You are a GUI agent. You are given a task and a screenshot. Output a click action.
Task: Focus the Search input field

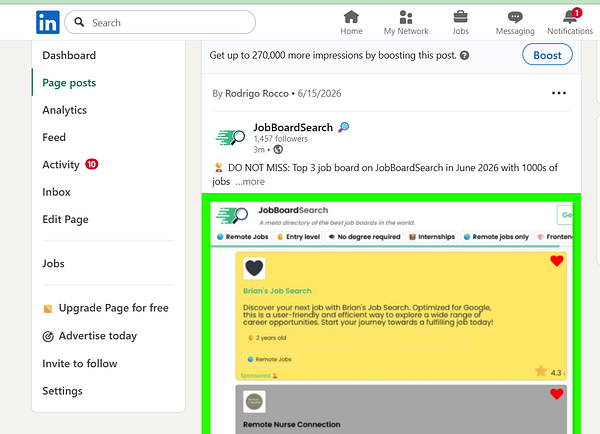point(160,22)
